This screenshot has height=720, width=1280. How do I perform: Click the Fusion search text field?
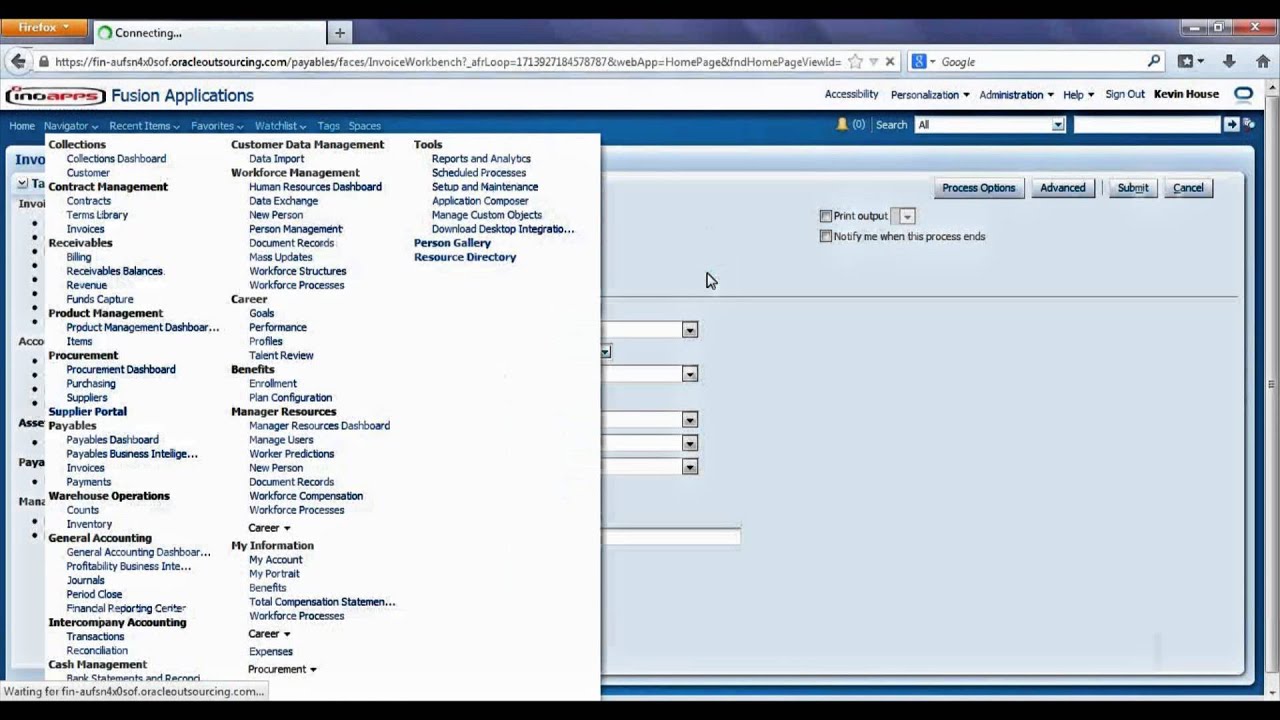click(1147, 125)
